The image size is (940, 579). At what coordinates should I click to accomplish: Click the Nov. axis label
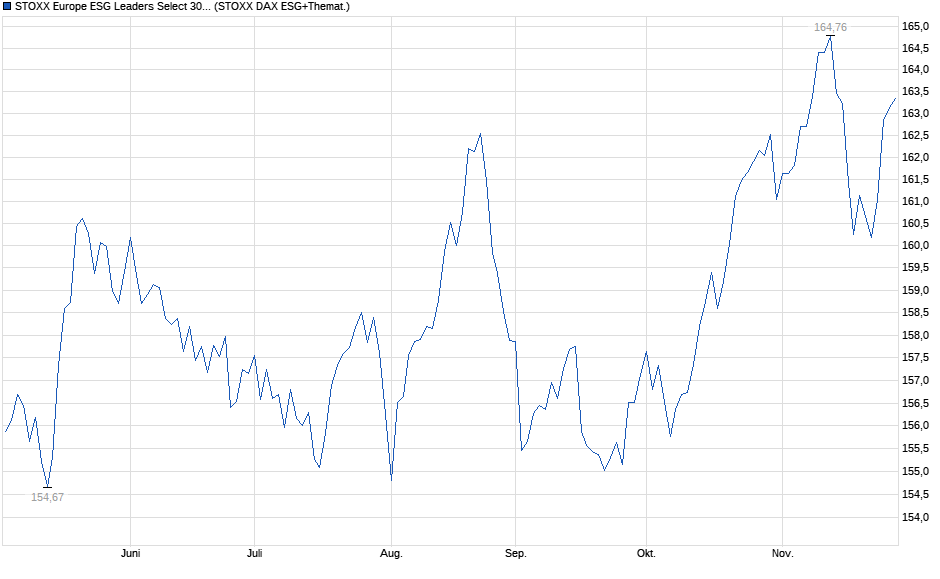pyautogui.click(x=783, y=551)
